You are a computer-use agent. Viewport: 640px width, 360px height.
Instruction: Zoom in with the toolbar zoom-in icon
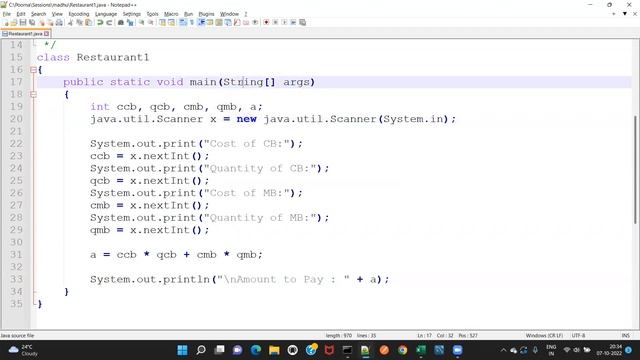(x=141, y=22)
